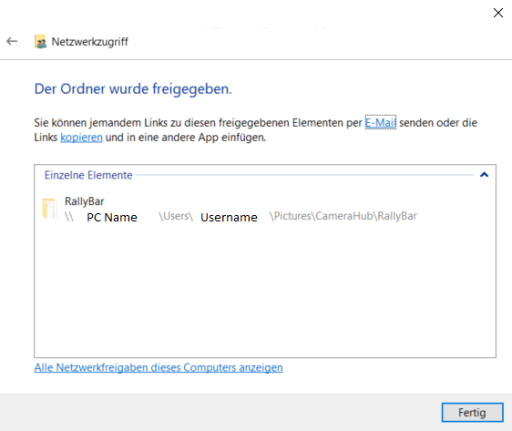
Task: Select the RallyBar item name
Action: pos(84,201)
